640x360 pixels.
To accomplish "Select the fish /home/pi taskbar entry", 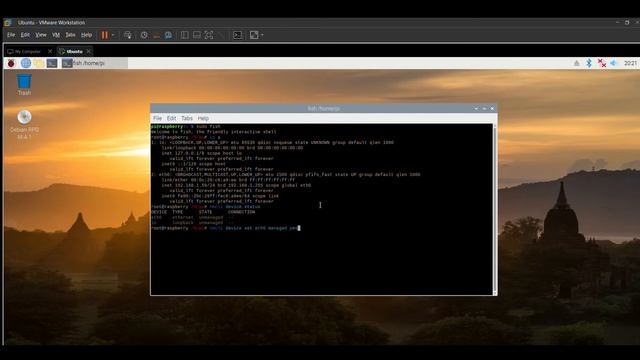I will coord(95,63).
